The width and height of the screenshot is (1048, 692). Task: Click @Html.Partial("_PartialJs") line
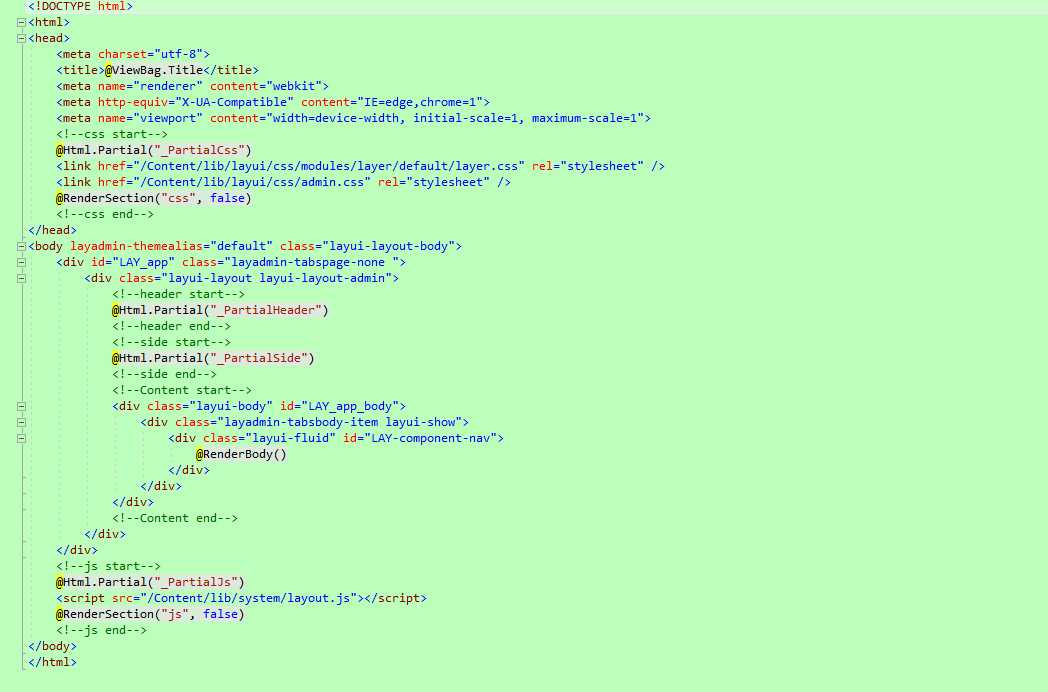[150, 582]
